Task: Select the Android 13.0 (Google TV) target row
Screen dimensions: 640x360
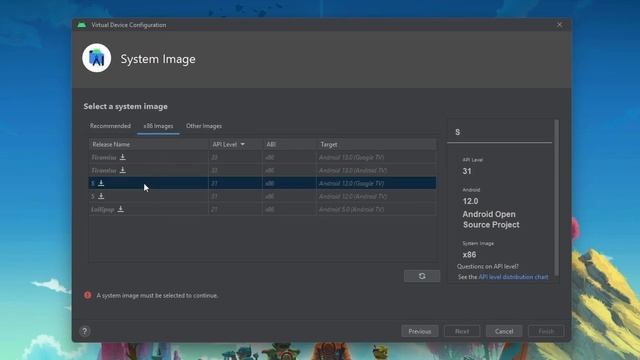Action: point(262,157)
